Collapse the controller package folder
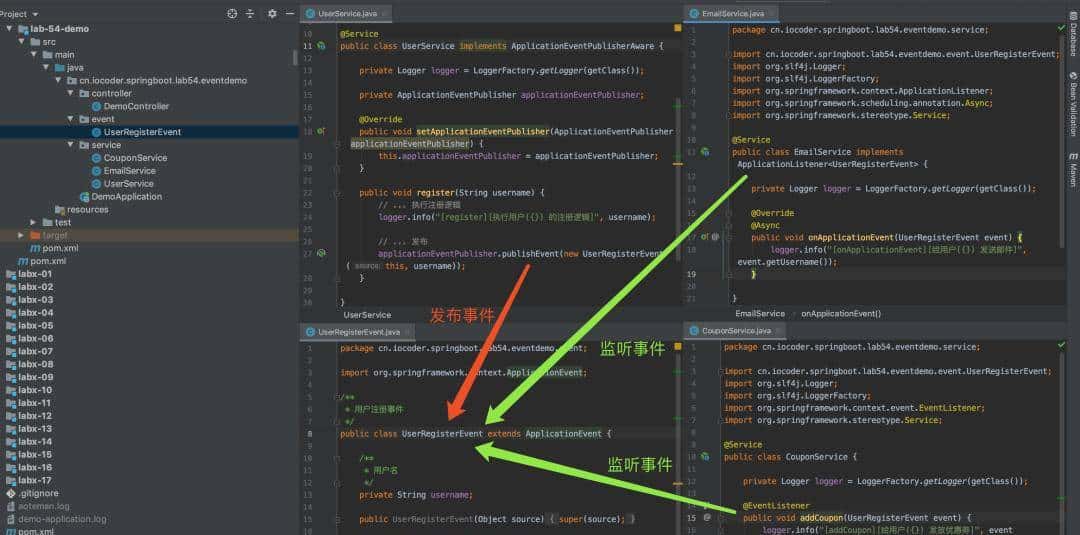The image size is (1080, 535). click(x=70, y=93)
